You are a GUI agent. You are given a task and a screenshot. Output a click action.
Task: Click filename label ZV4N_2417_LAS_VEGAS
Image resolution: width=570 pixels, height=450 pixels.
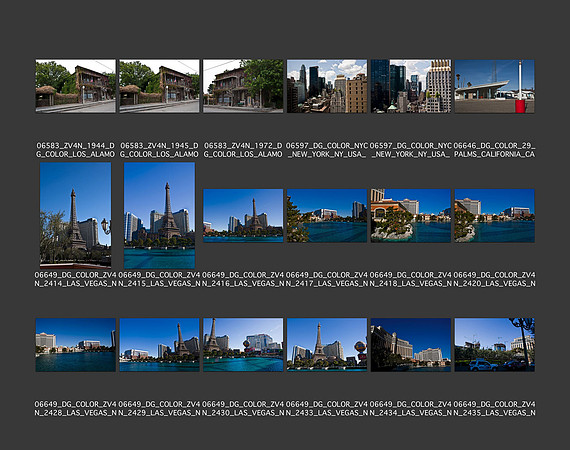point(327,279)
